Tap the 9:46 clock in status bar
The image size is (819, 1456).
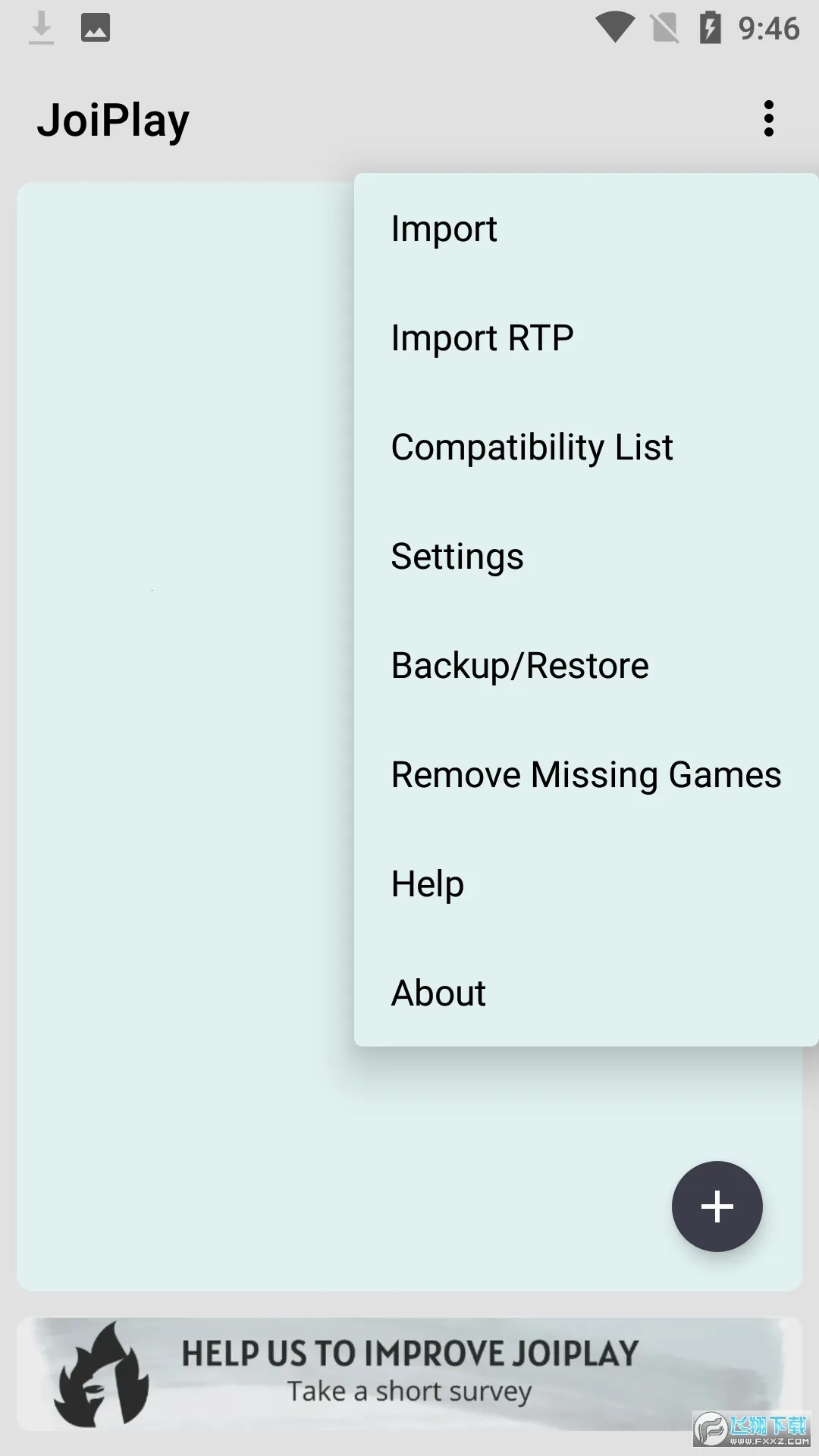[769, 29]
